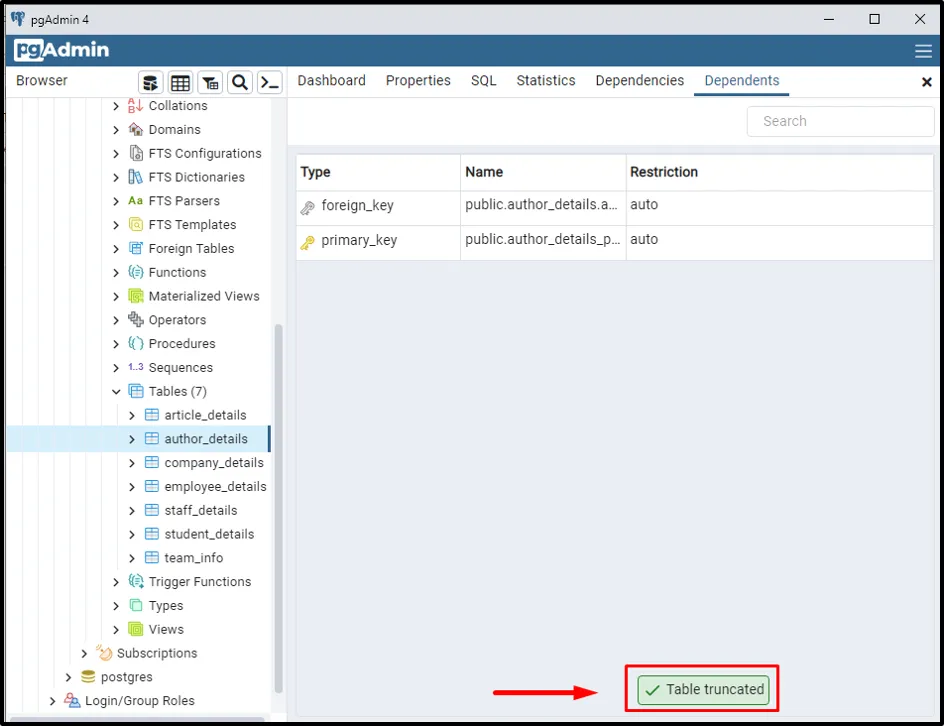
Task: Select the student_details table
Action: [209, 534]
